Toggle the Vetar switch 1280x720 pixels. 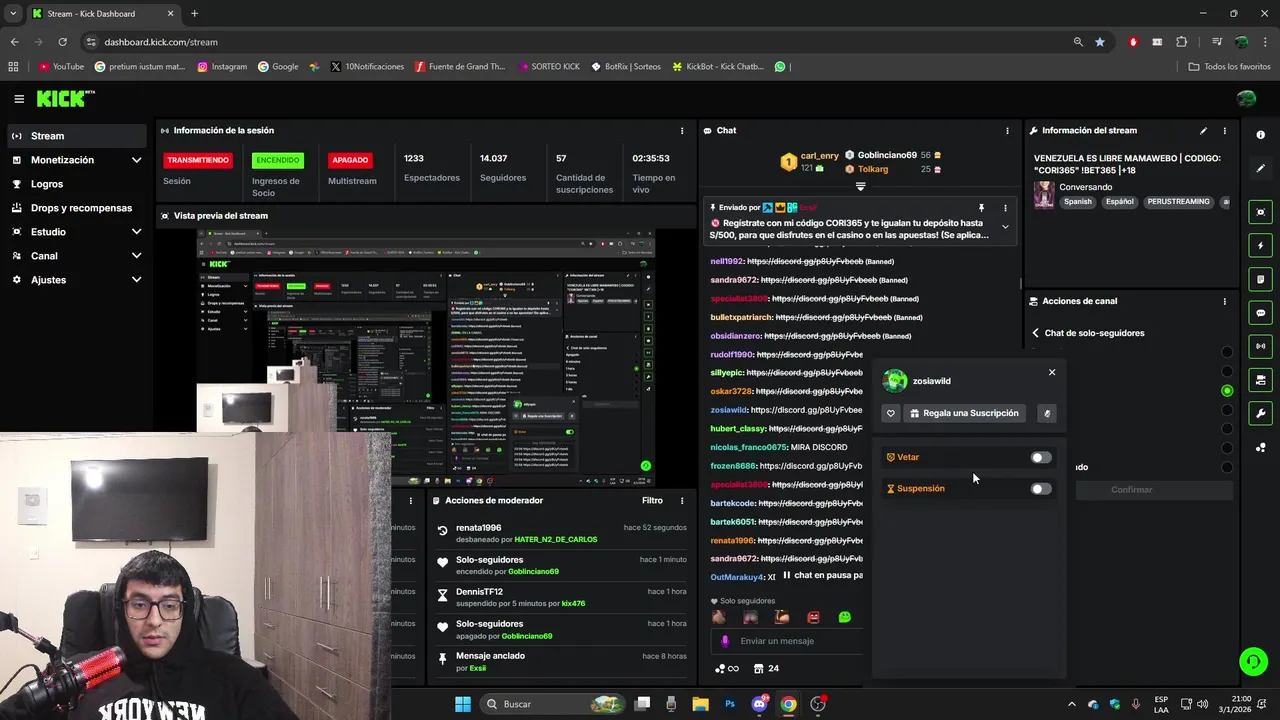click(x=1041, y=457)
